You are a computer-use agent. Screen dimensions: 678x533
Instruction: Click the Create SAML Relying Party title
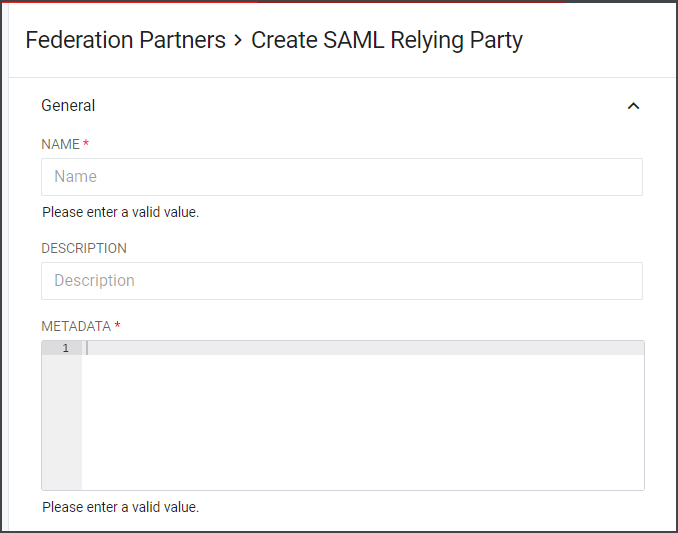(x=387, y=41)
